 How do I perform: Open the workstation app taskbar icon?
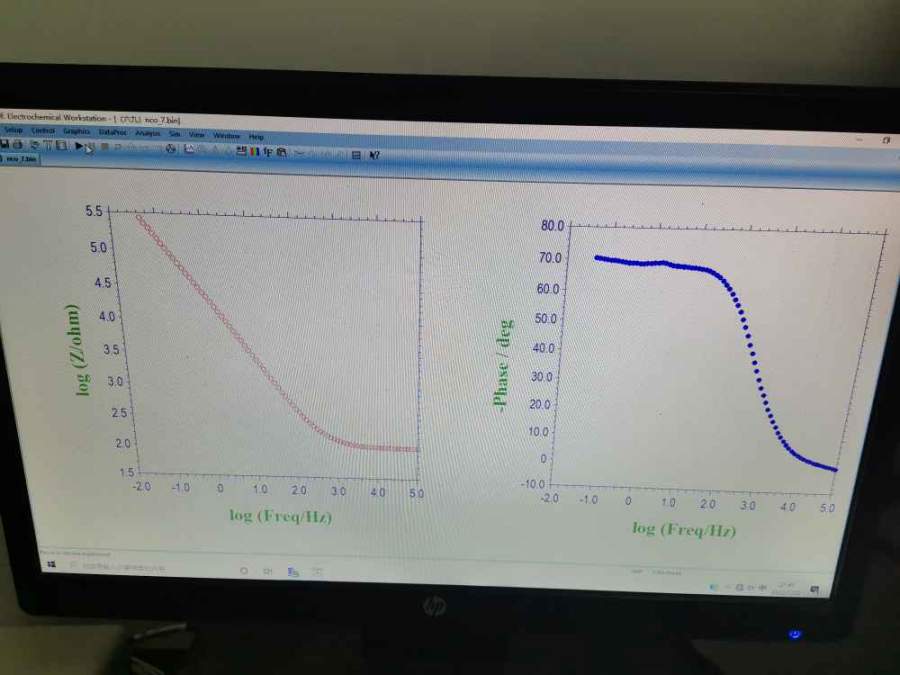(293, 572)
